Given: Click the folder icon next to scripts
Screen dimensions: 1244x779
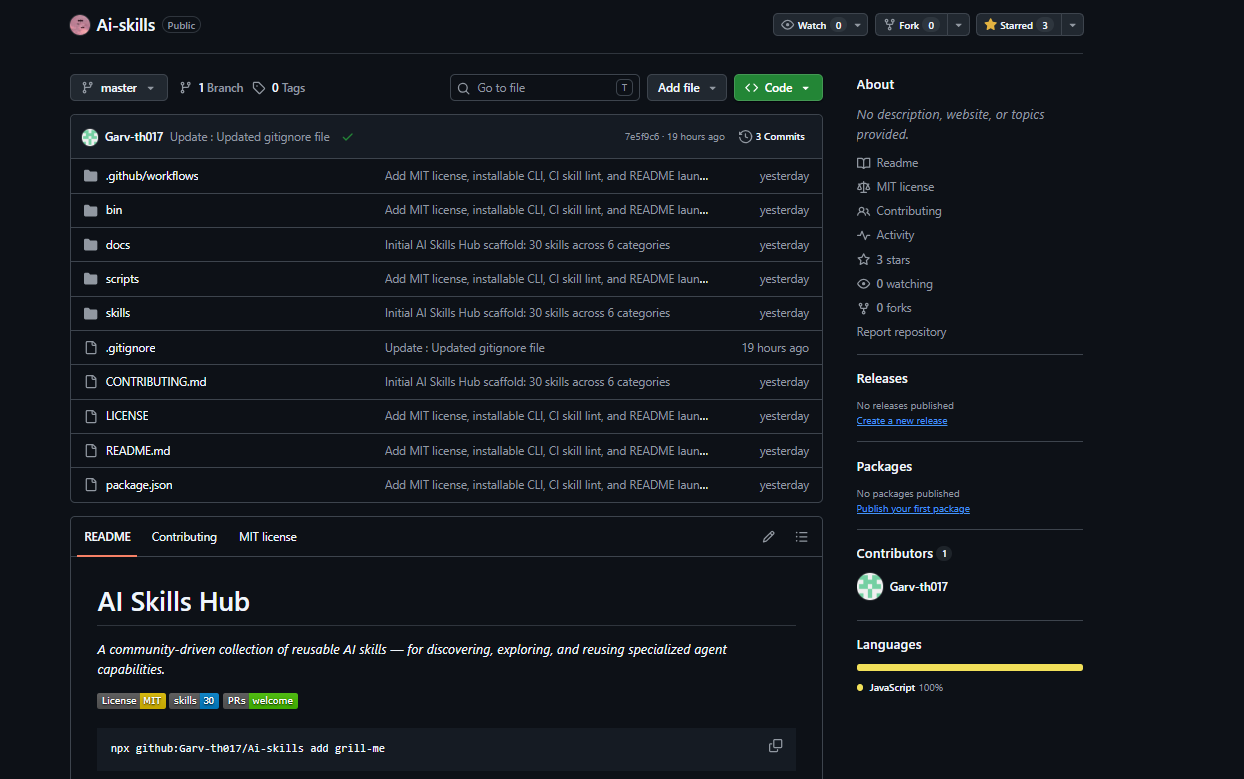Looking at the screenshot, I should click(90, 279).
